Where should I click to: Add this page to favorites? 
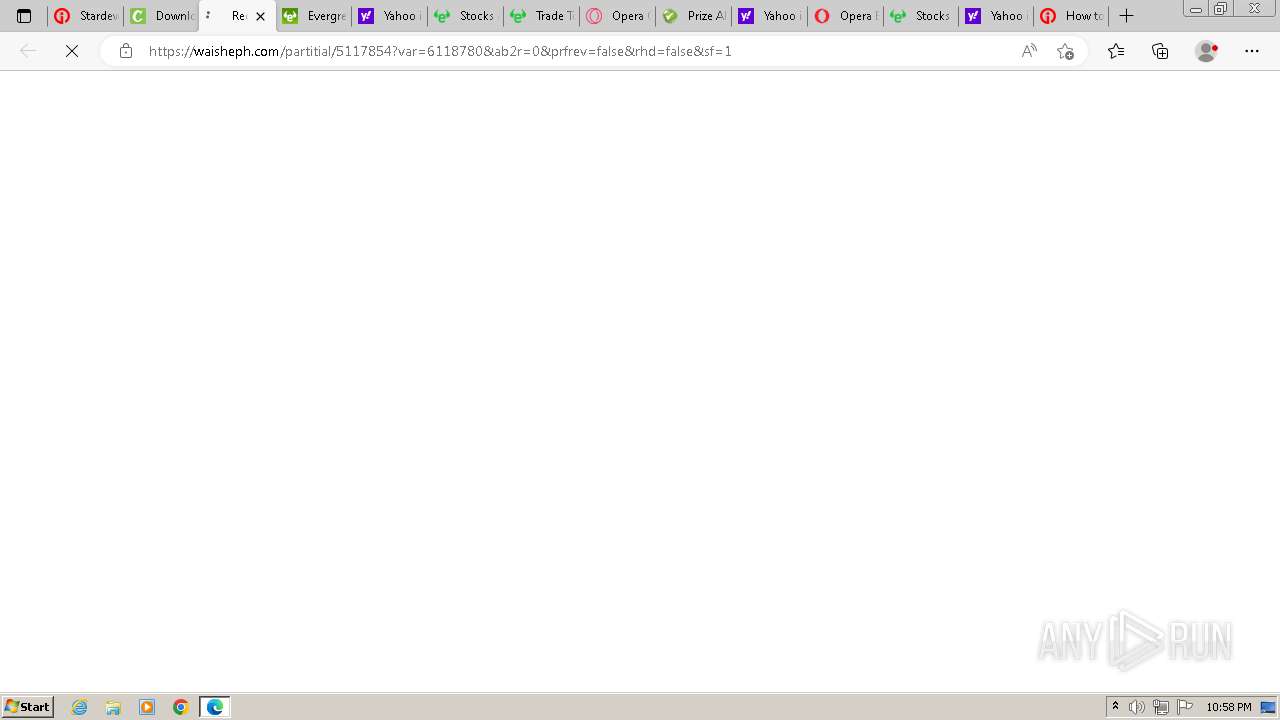coord(1065,51)
